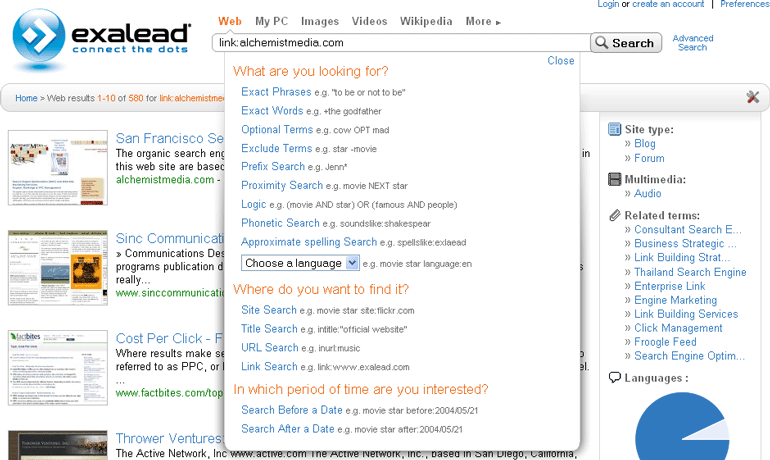Filter by Forum site type
Viewport: 770px width, 460px height.
pos(649,158)
